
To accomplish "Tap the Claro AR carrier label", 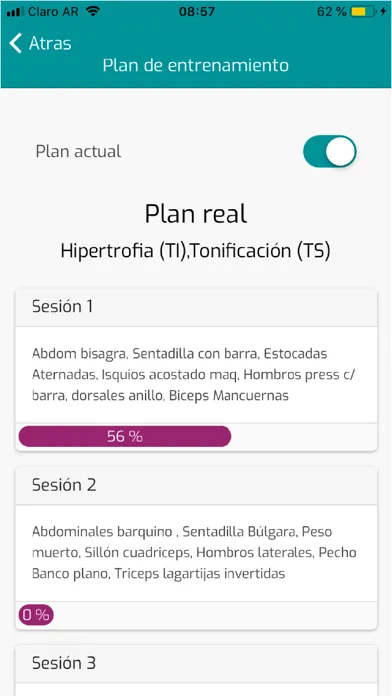I will click(53, 12).
